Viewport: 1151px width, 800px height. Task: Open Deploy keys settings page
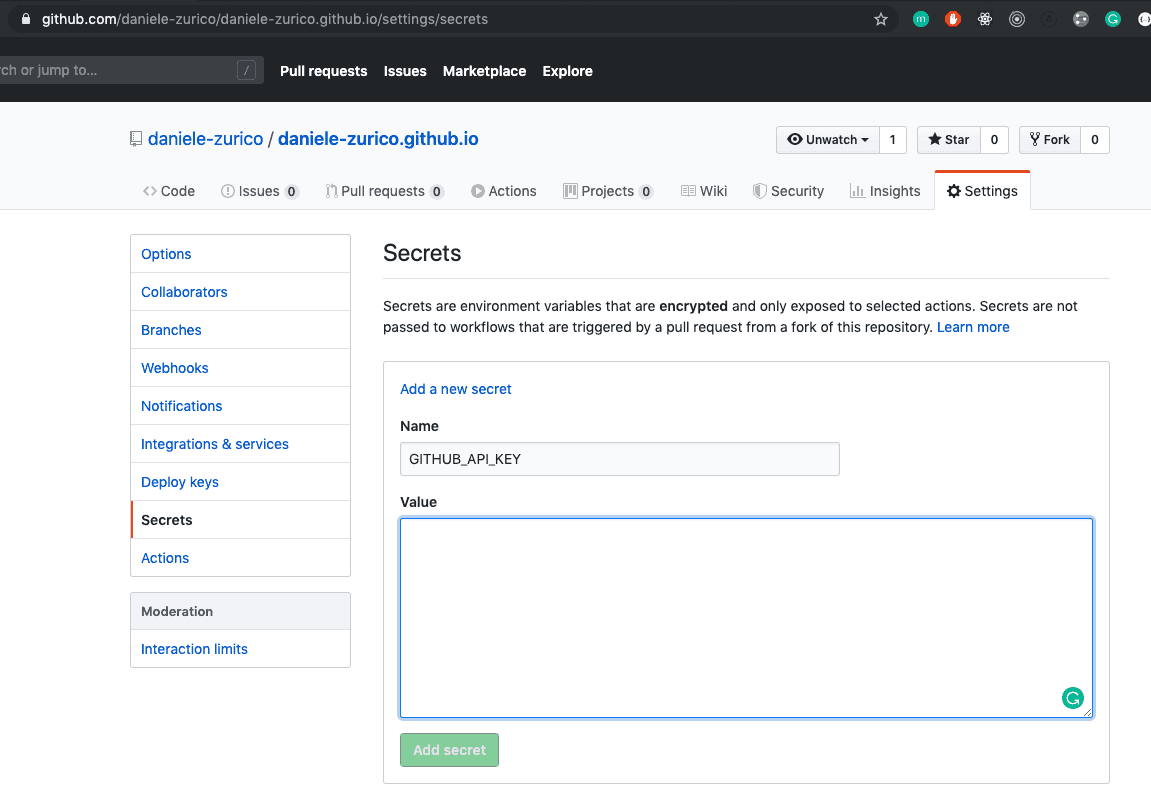click(x=240, y=482)
